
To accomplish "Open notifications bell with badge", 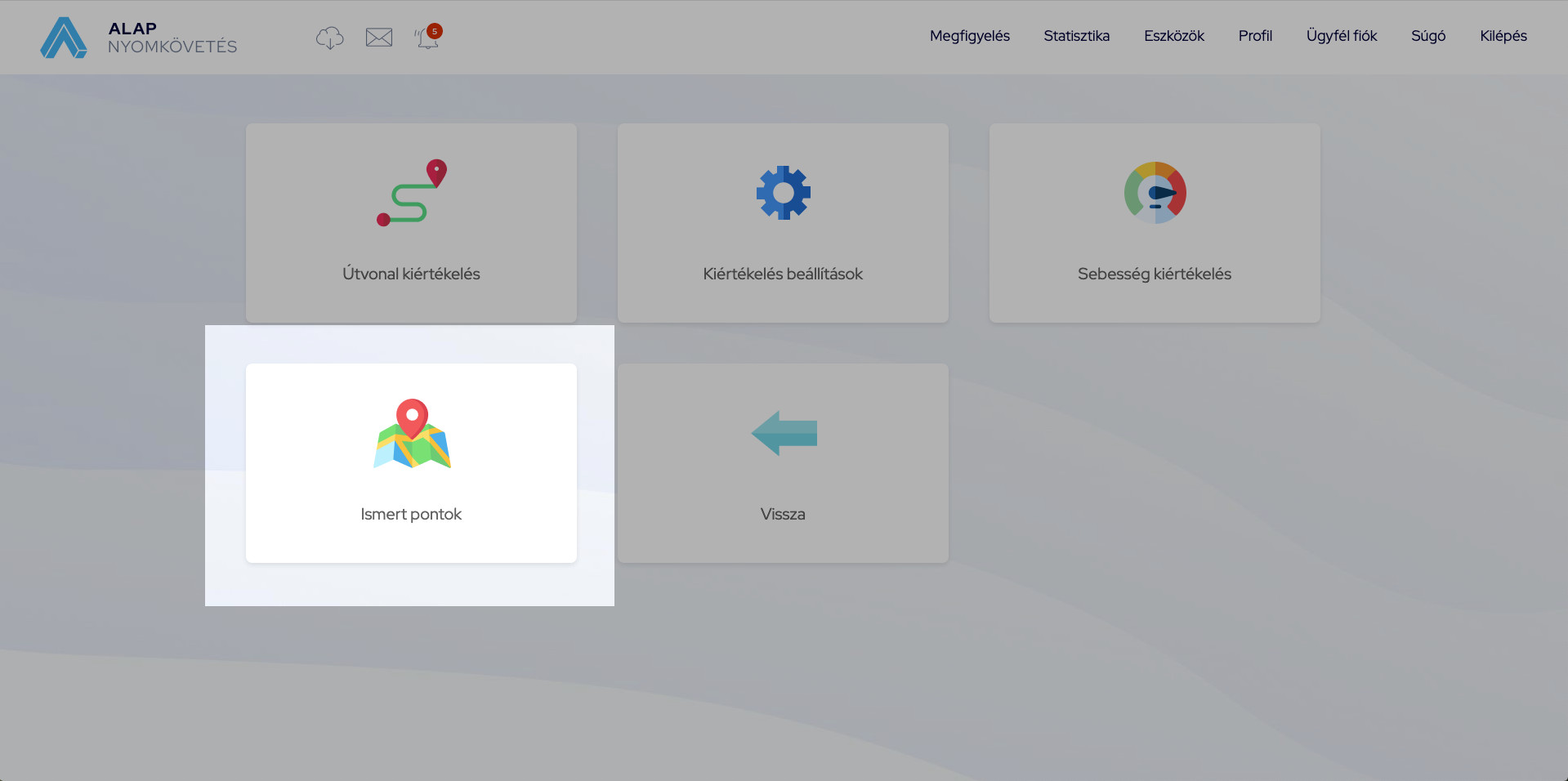I will tap(427, 38).
